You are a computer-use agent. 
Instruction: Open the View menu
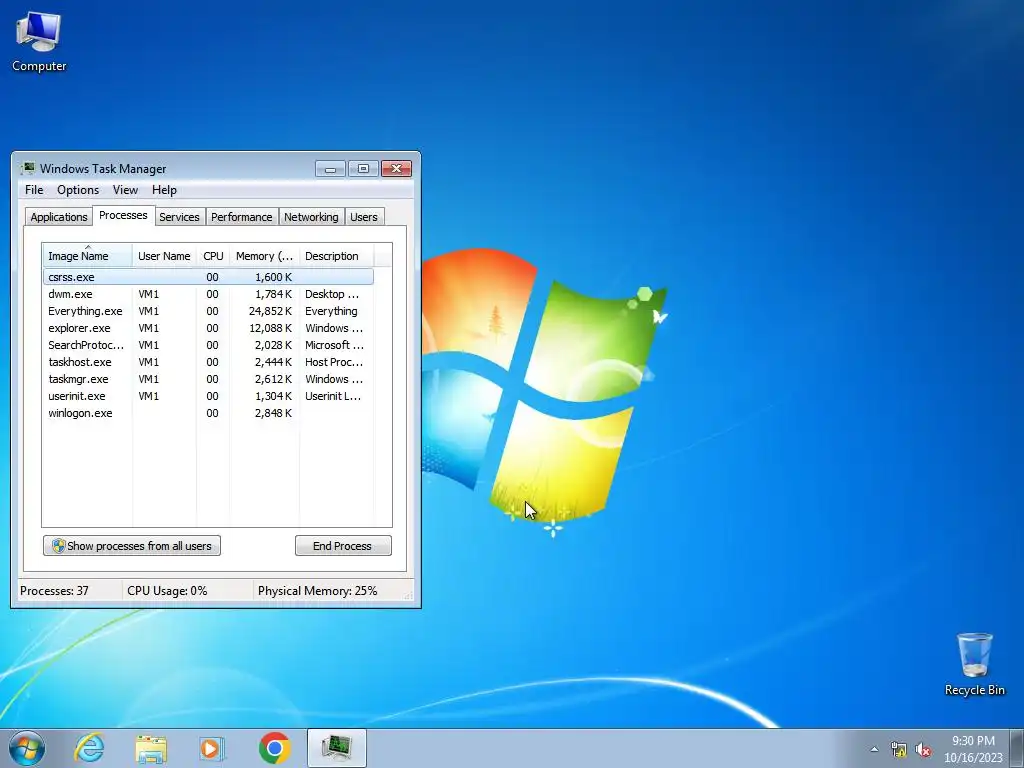125,190
